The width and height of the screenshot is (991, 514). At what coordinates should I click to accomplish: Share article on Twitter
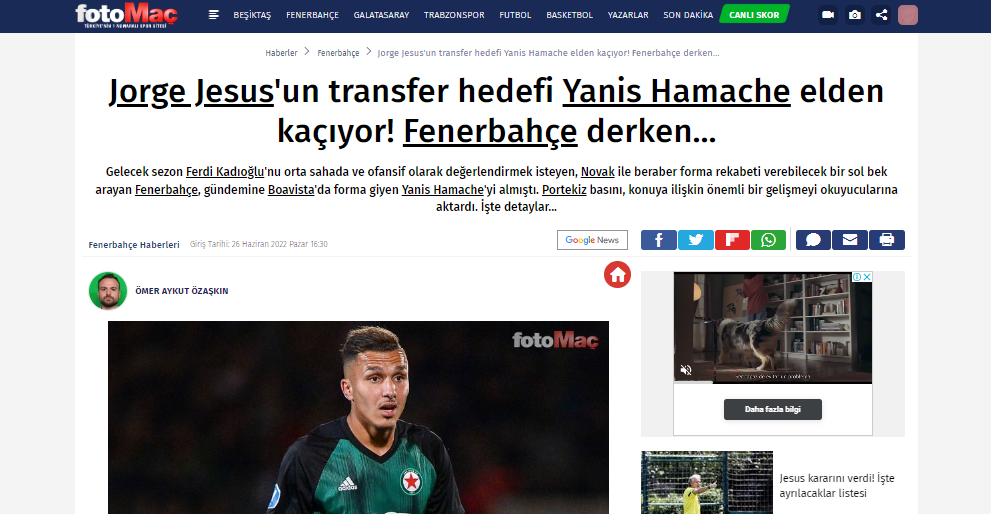pyautogui.click(x=695, y=240)
